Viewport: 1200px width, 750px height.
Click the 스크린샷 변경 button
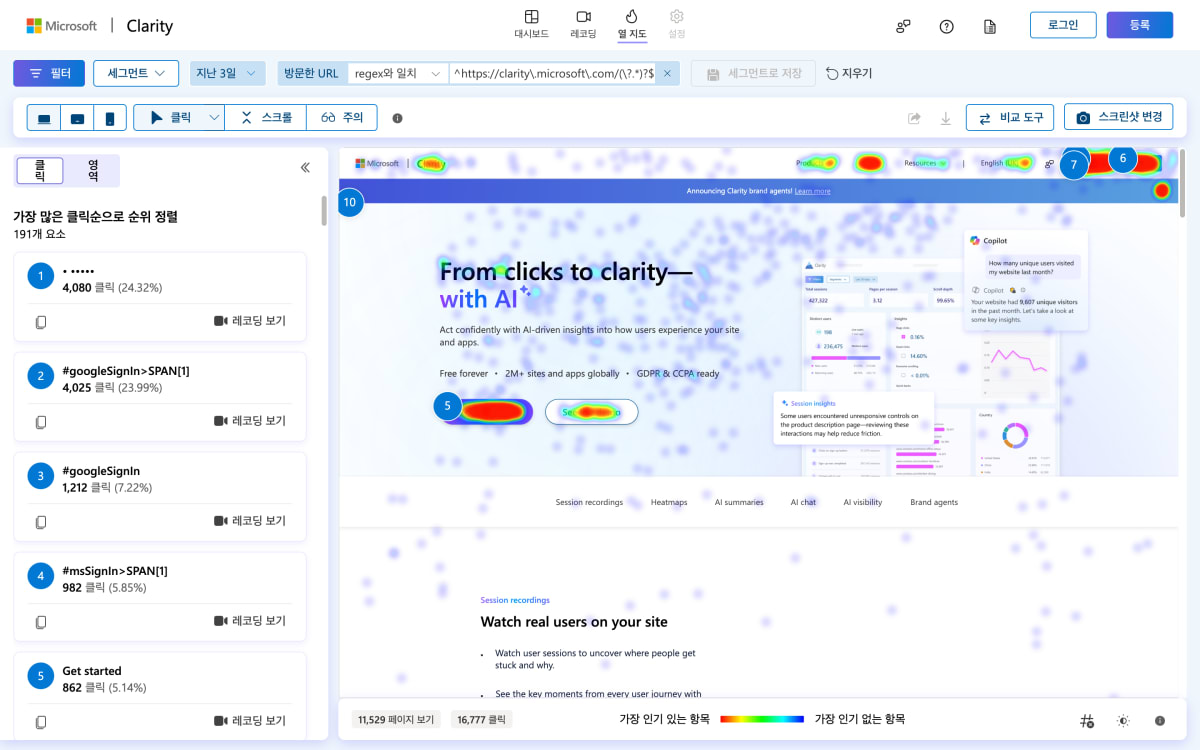click(x=1118, y=118)
